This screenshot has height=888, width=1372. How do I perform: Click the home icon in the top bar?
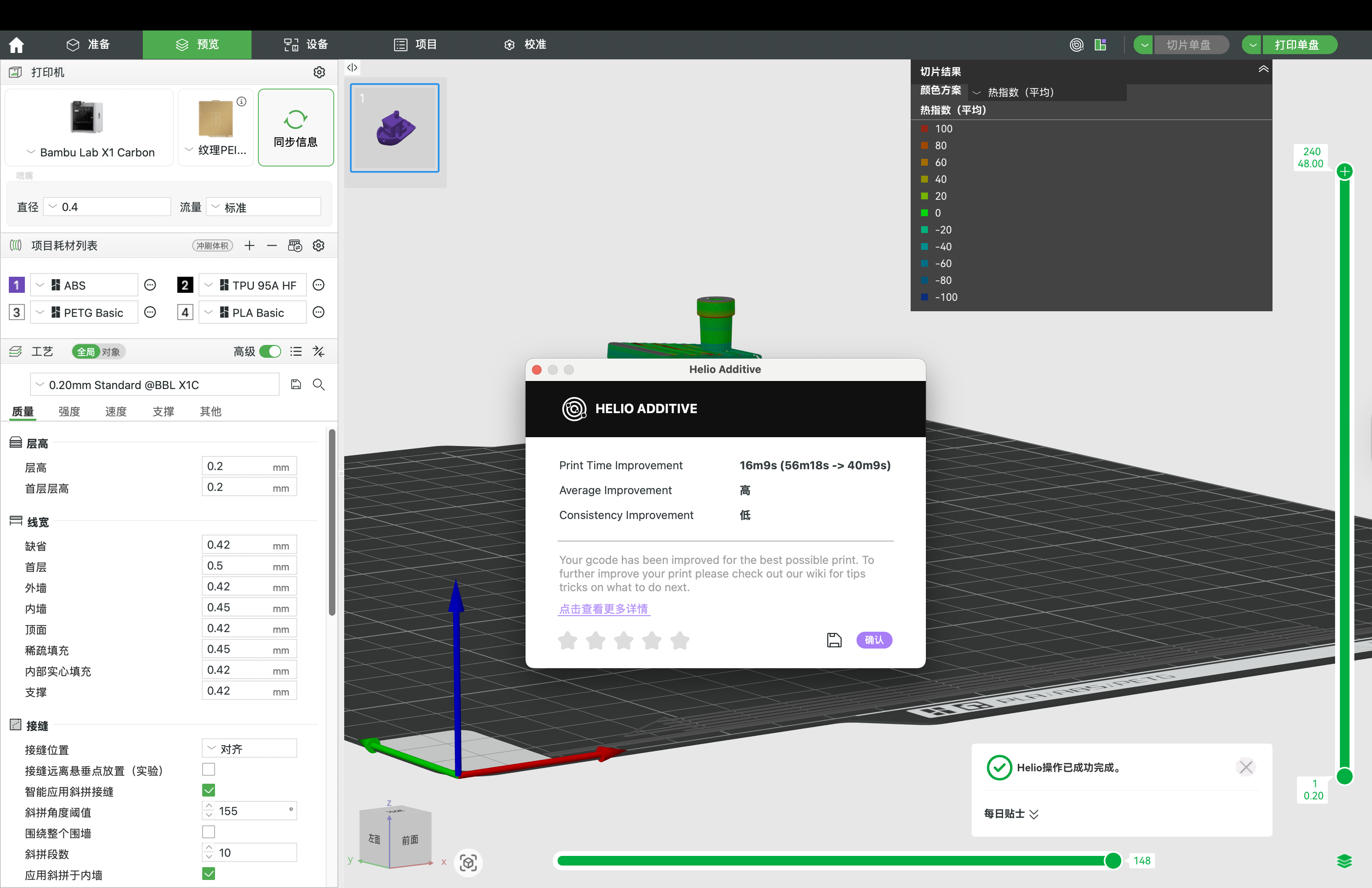[16, 45]
